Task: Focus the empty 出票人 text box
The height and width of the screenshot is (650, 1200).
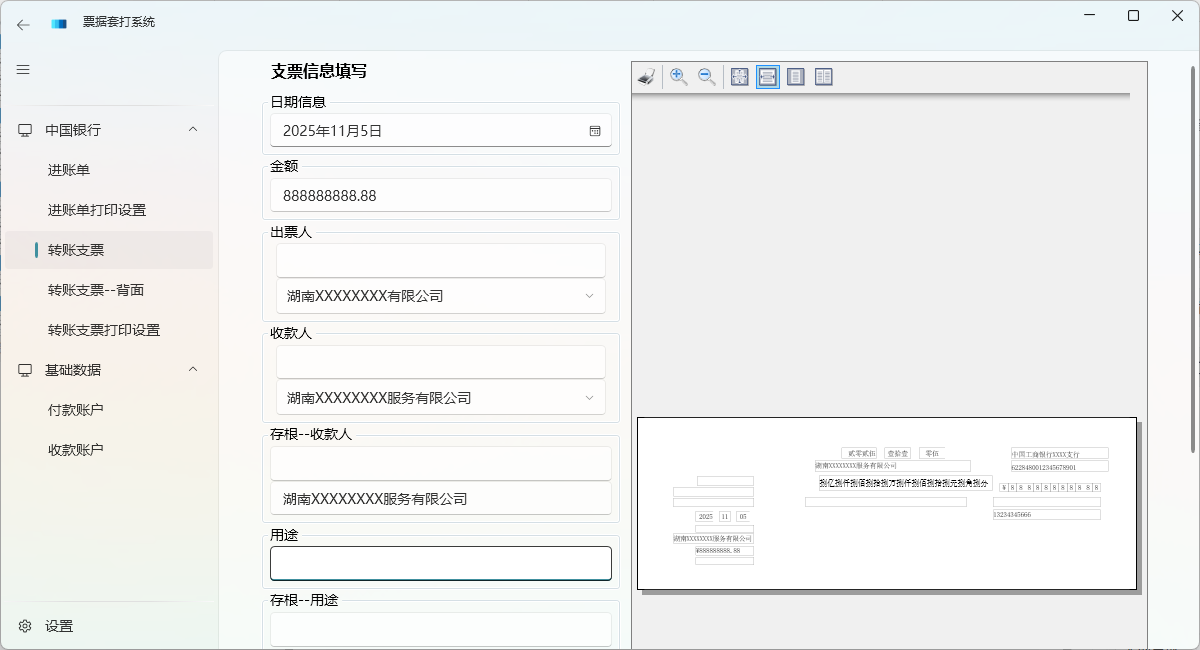Action: 441,260
